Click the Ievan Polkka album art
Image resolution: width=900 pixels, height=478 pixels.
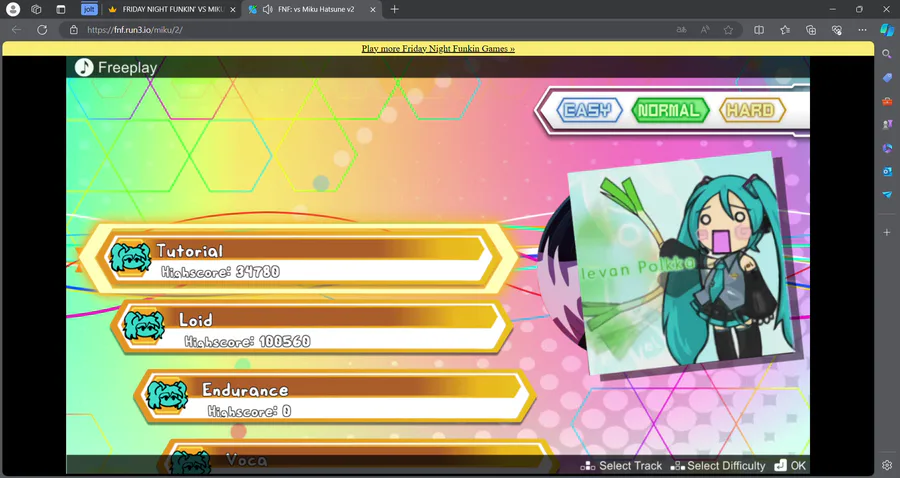pos(681,262)
